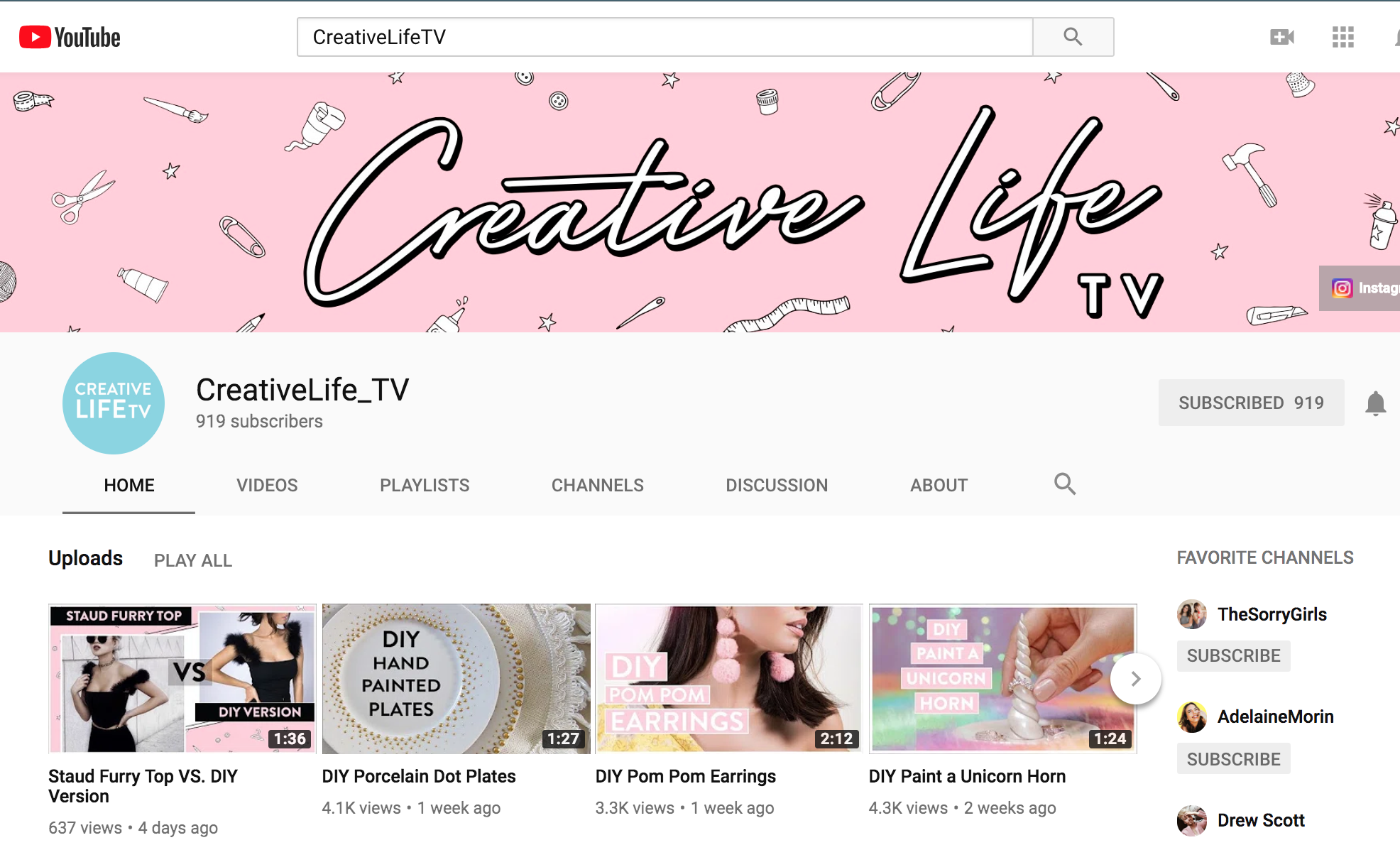Open the DIY Pom Pom Earrings thumbnail
Image resolution: width=1400 pixels, height=845 pixels.
[729, 679]
